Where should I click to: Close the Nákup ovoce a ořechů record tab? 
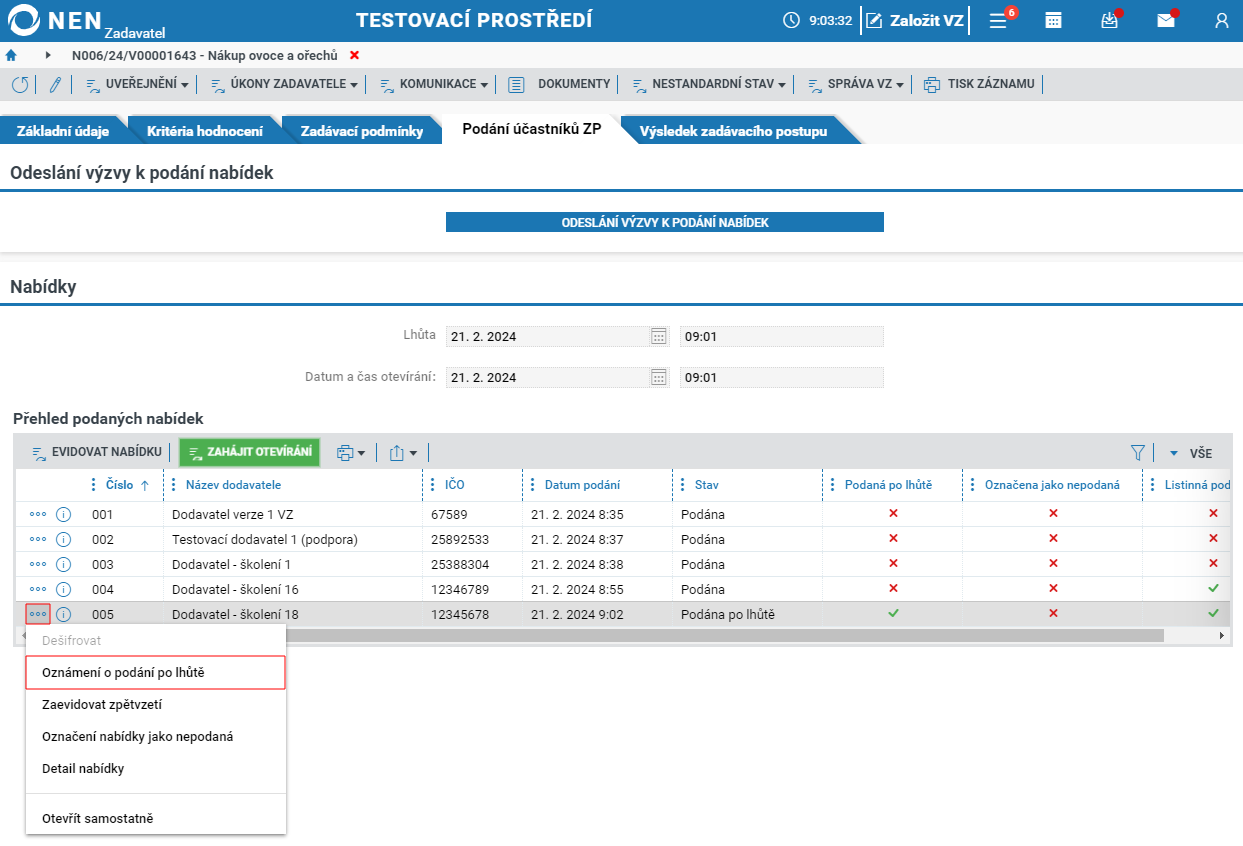(x=354, y=55)
